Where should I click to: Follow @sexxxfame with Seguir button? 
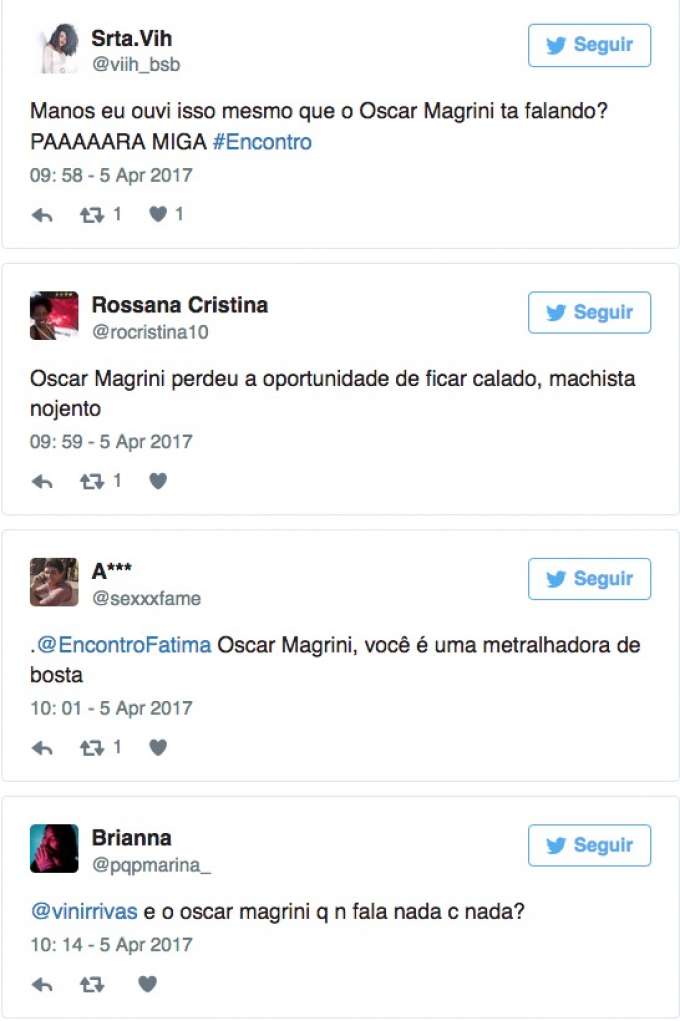point(589,579)
